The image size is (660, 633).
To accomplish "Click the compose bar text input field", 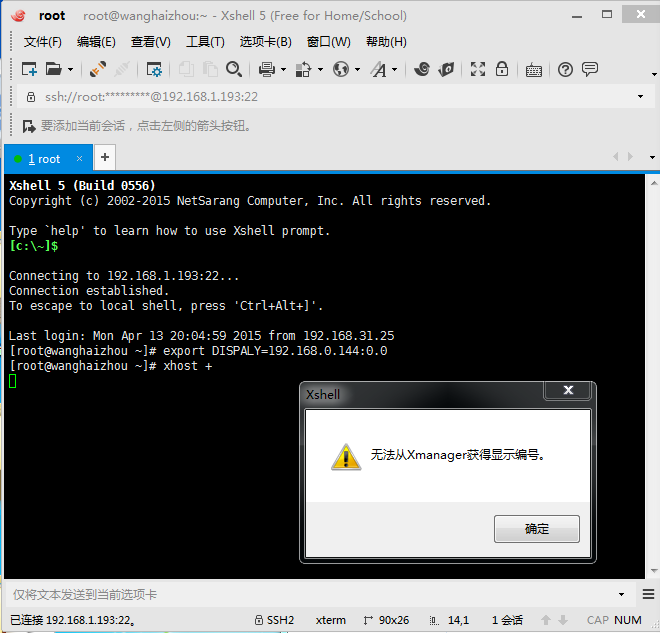I will (300, 594).
